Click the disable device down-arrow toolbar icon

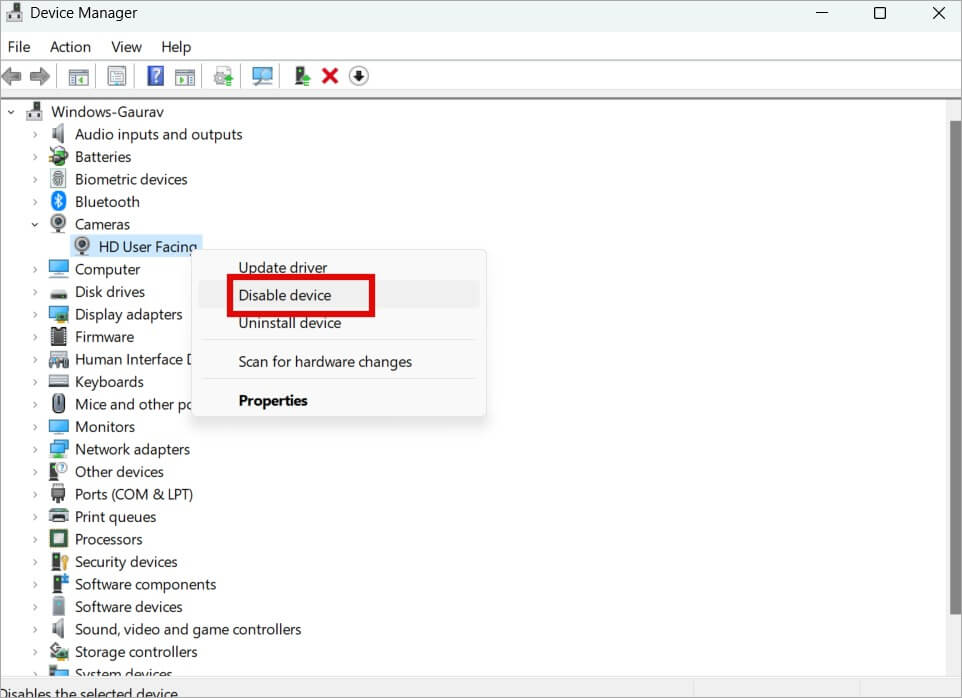359,76
